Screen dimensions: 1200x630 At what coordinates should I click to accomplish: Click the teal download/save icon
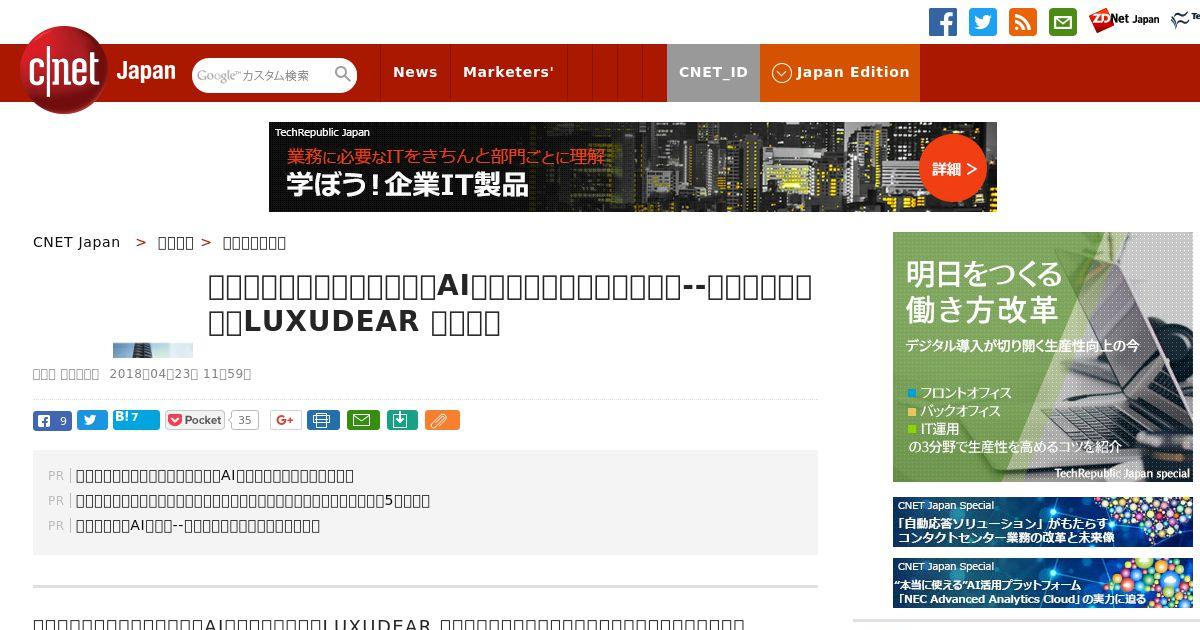coord(401,420)
